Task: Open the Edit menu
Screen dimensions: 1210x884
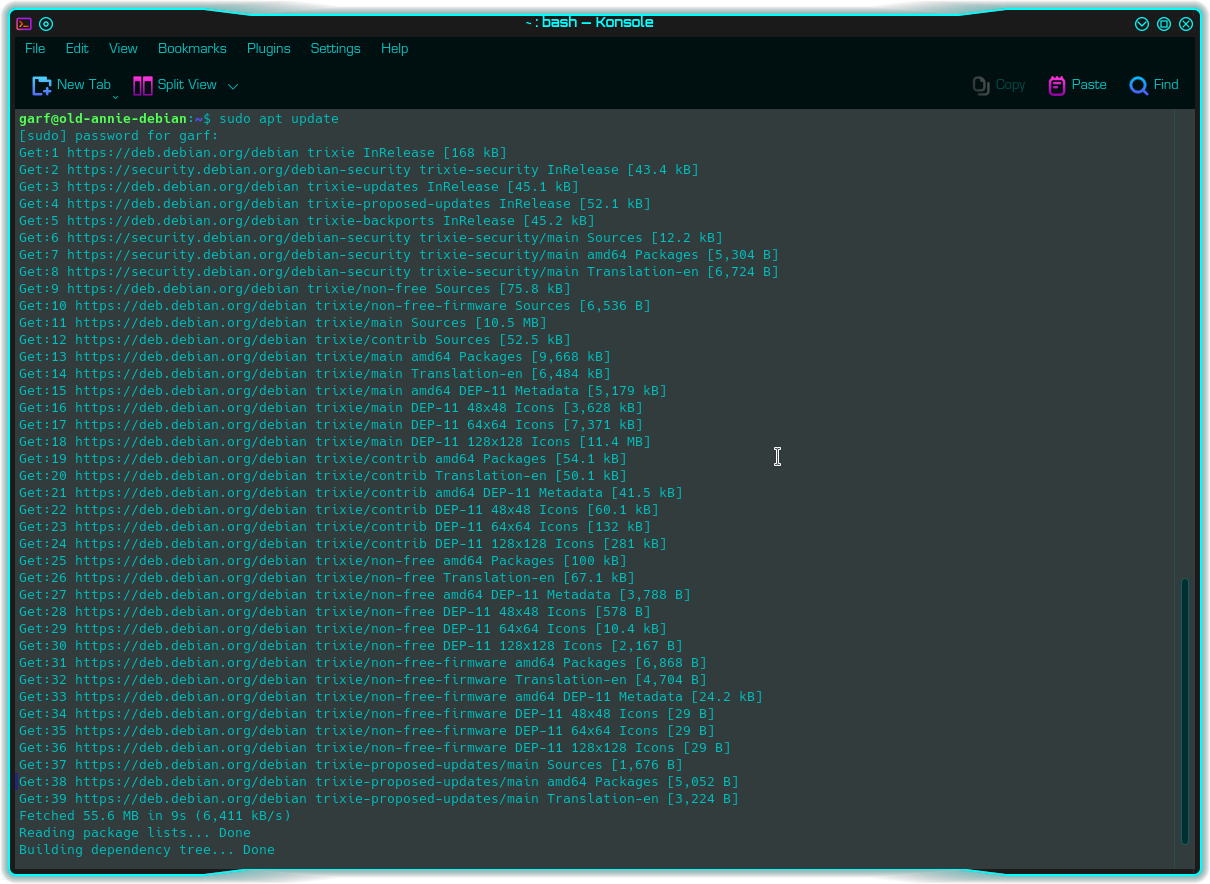Action: coord(77,48)
